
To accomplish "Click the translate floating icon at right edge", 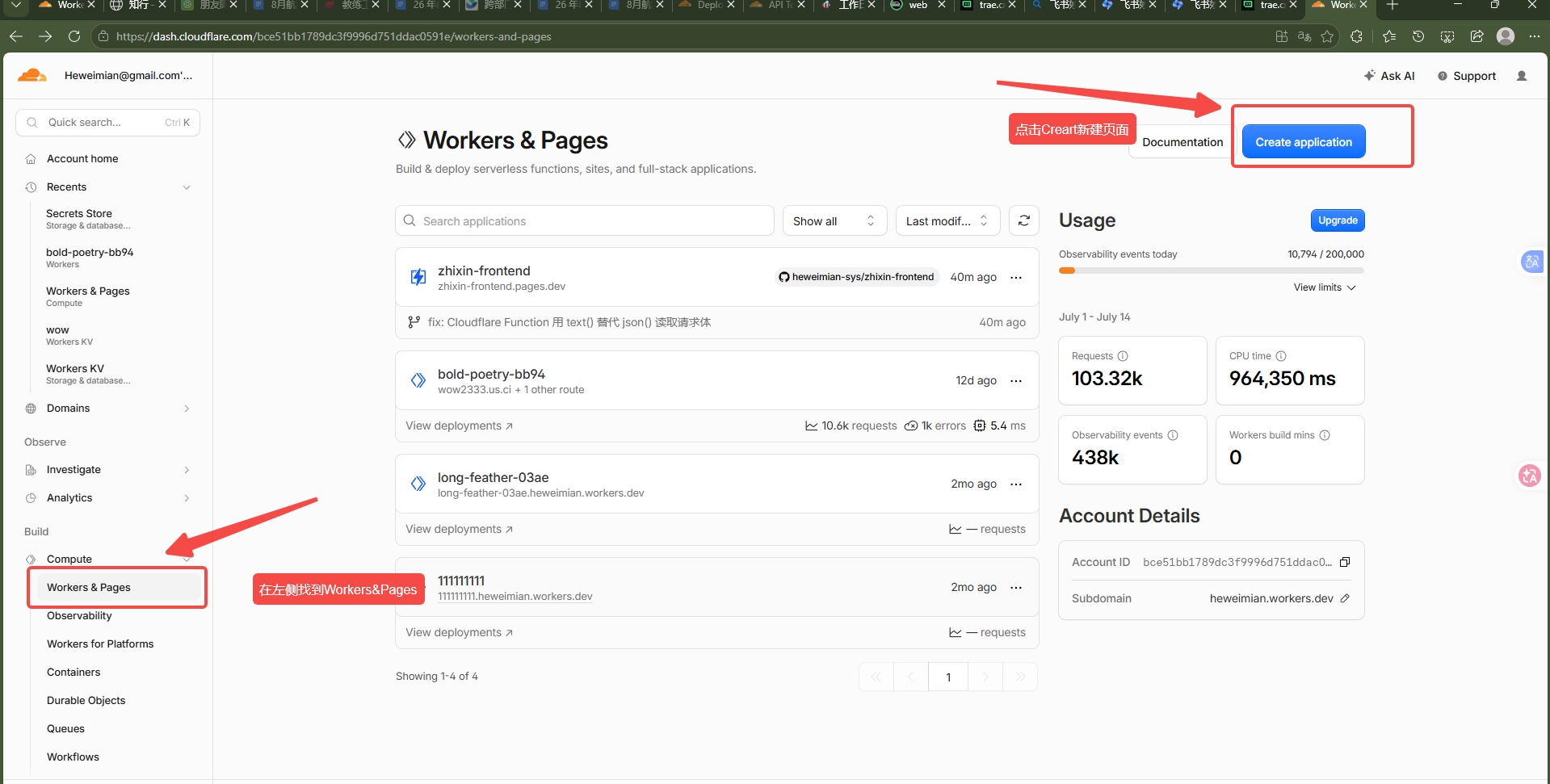I will [1531, 262].
